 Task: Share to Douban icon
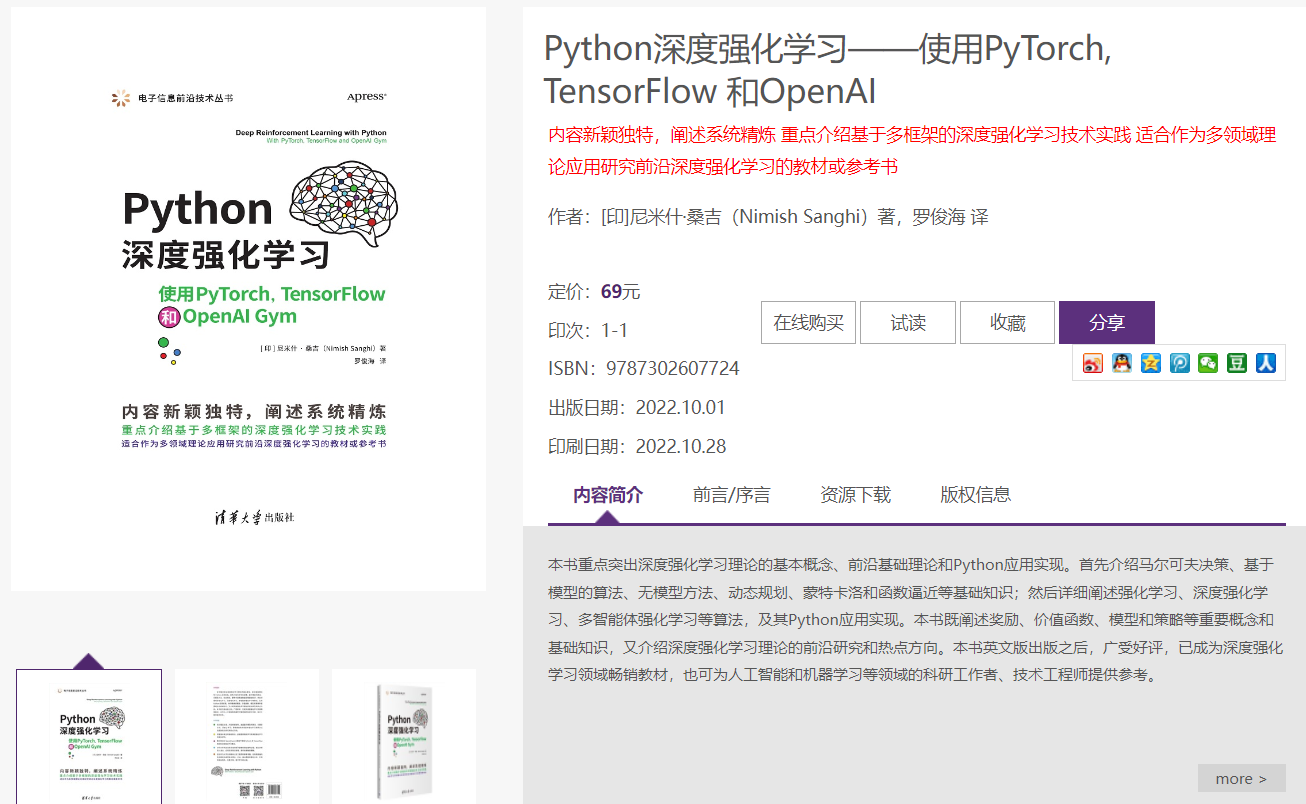coord(1237,363)
